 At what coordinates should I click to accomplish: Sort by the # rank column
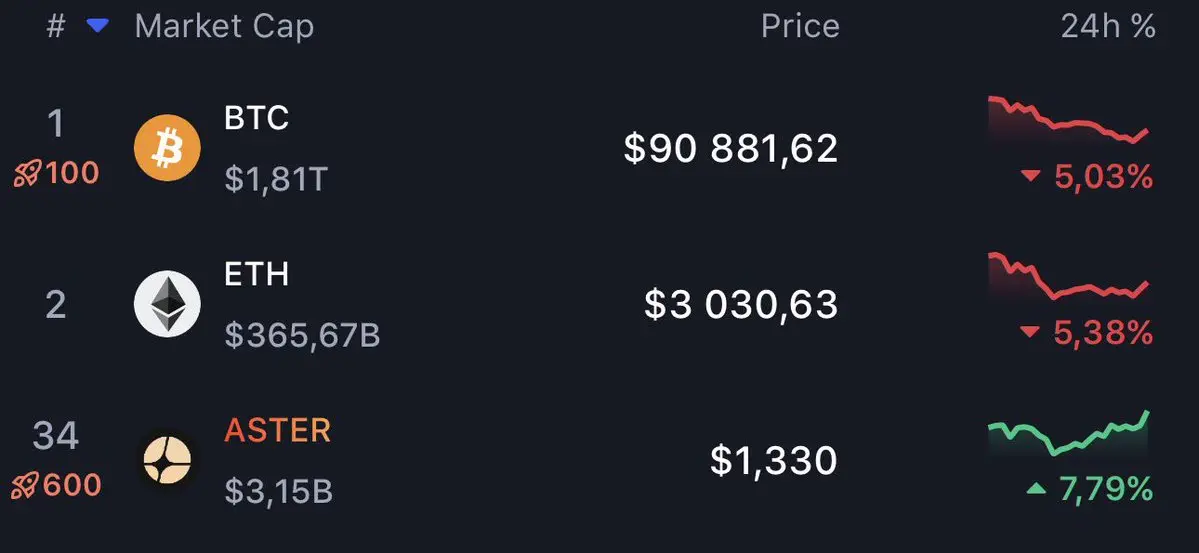[56, 27]
